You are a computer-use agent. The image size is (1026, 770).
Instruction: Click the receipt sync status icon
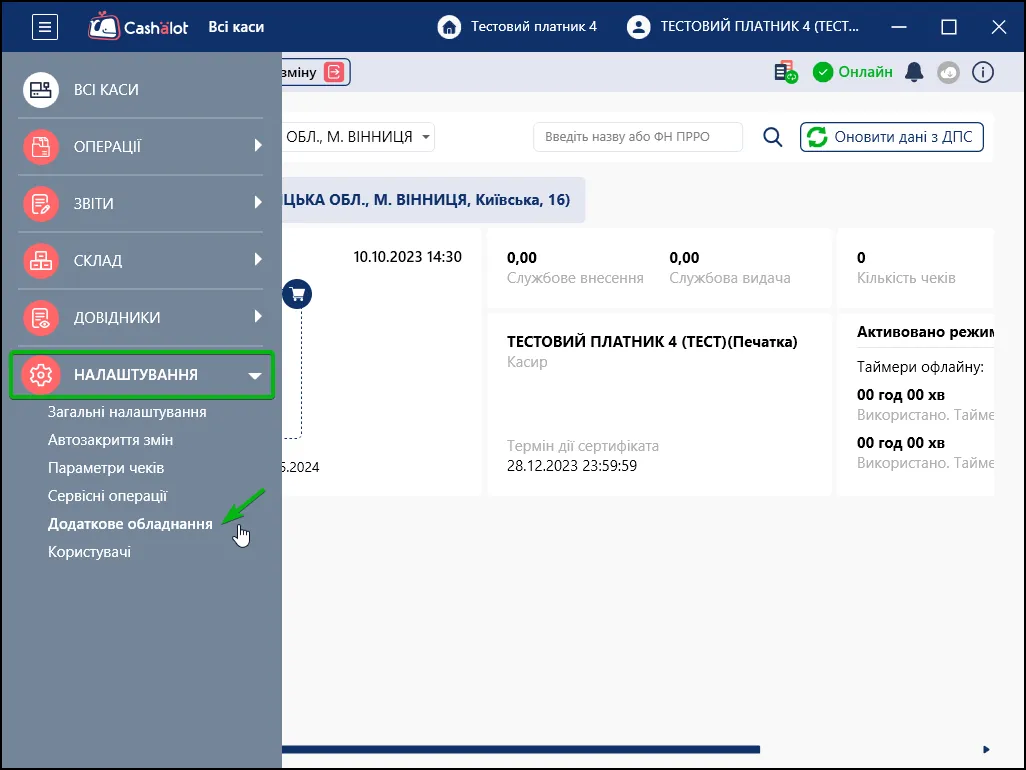(785, 72)
